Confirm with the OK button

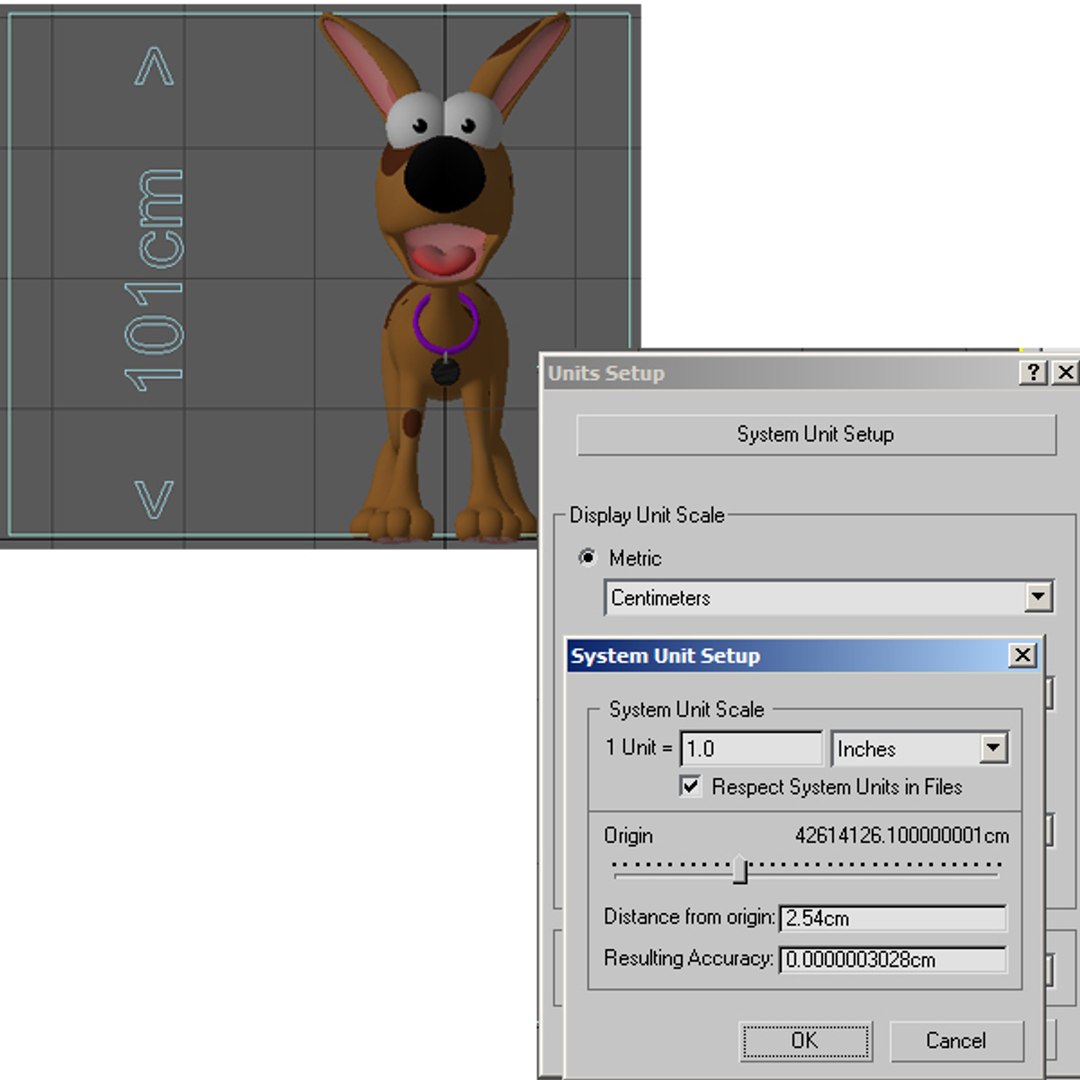pos(805,1041)
